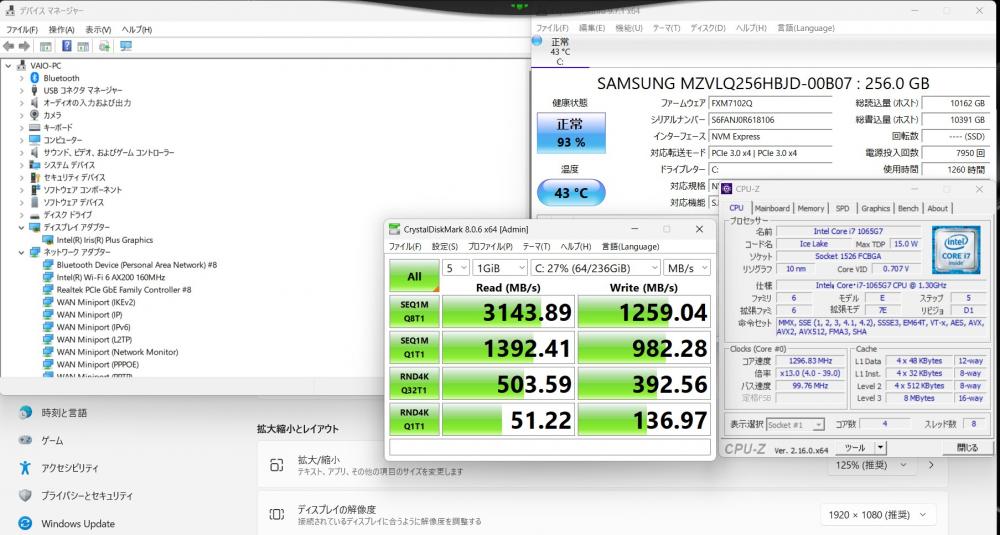
Task: Collapse the VAIO-PC root node
Action: pos(8,66)
